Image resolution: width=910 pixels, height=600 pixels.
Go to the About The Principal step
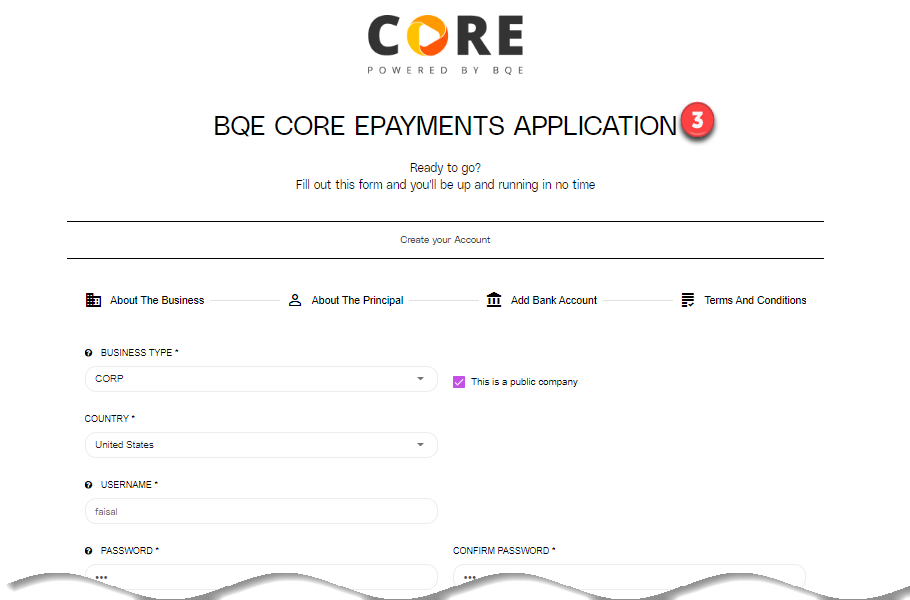coord(346,300)
